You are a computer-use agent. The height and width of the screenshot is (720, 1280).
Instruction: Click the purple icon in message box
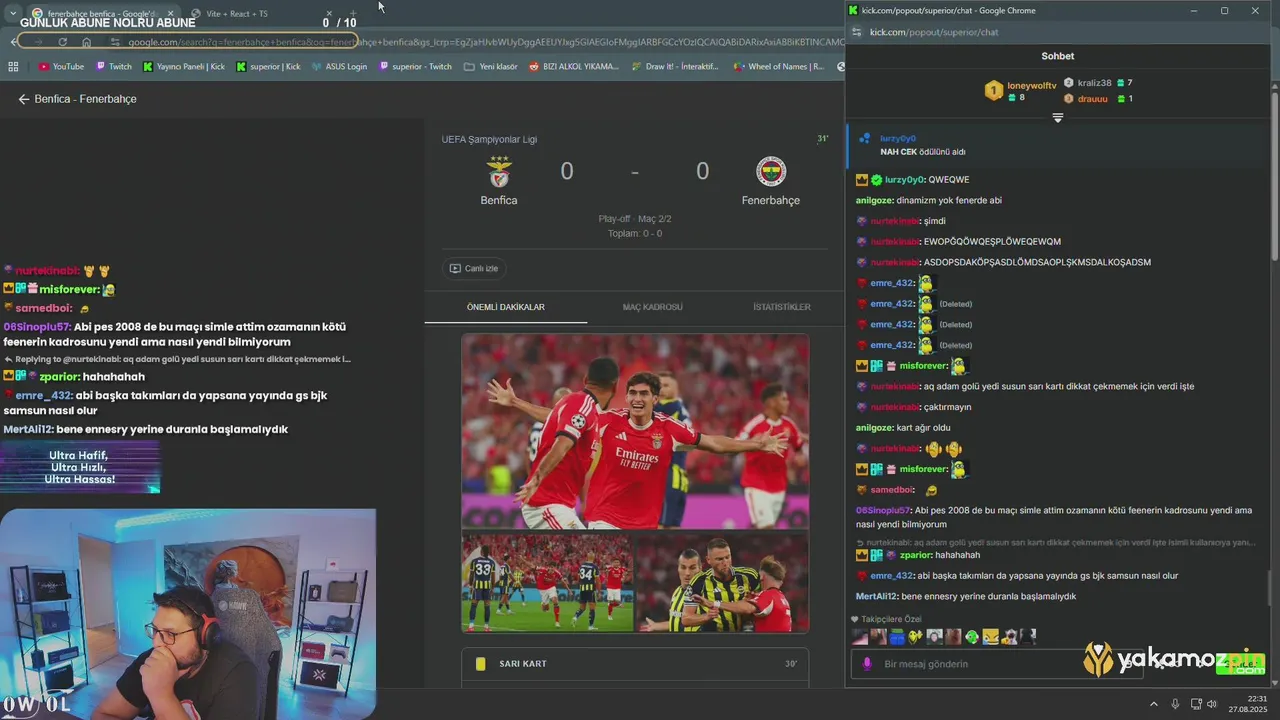867,664
